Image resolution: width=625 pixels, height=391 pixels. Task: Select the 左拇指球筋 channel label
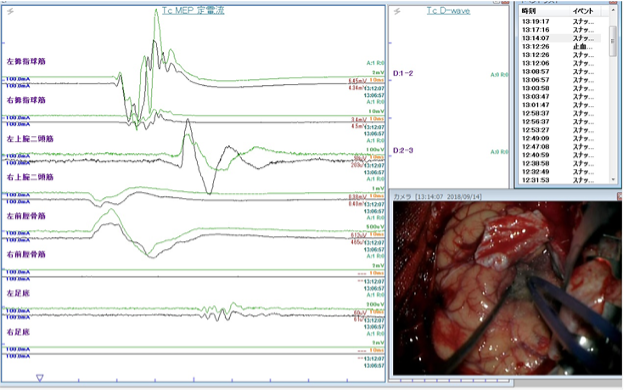click(26, 61)
